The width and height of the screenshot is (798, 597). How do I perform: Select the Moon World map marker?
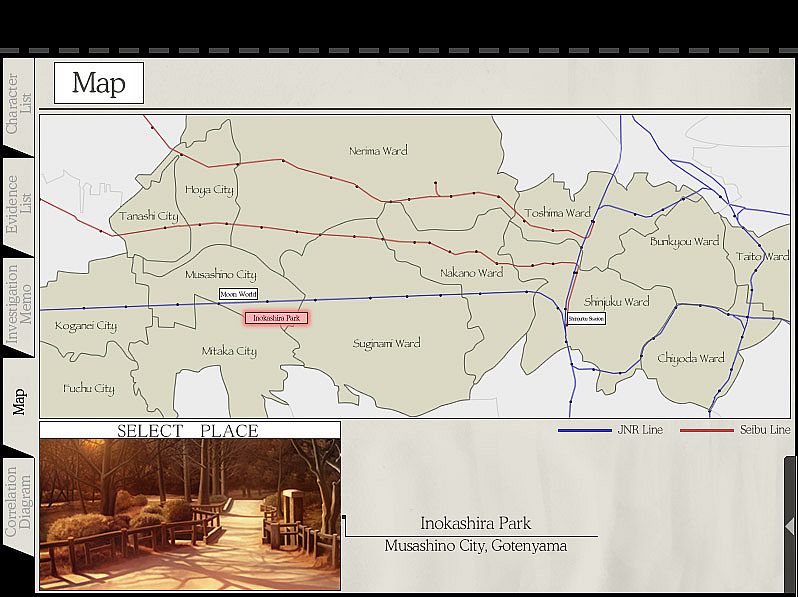click(x=239, y=294)
